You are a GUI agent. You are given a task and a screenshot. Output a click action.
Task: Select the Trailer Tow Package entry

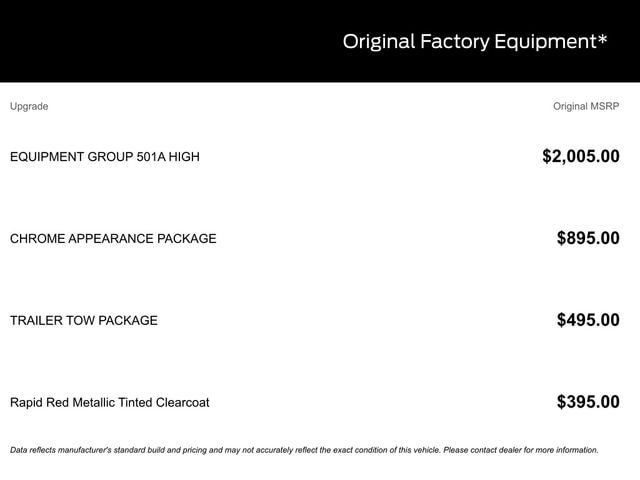coord(84,321)
